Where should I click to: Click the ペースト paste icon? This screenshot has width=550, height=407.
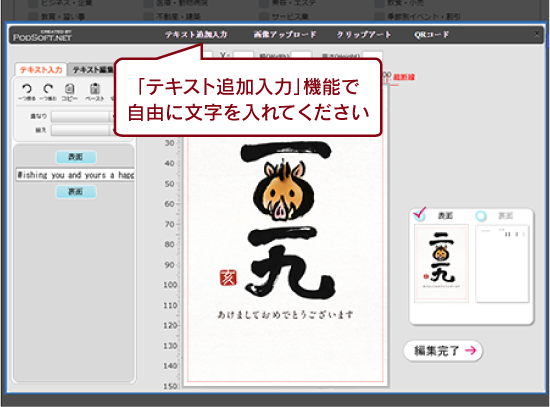coord(95,88)
